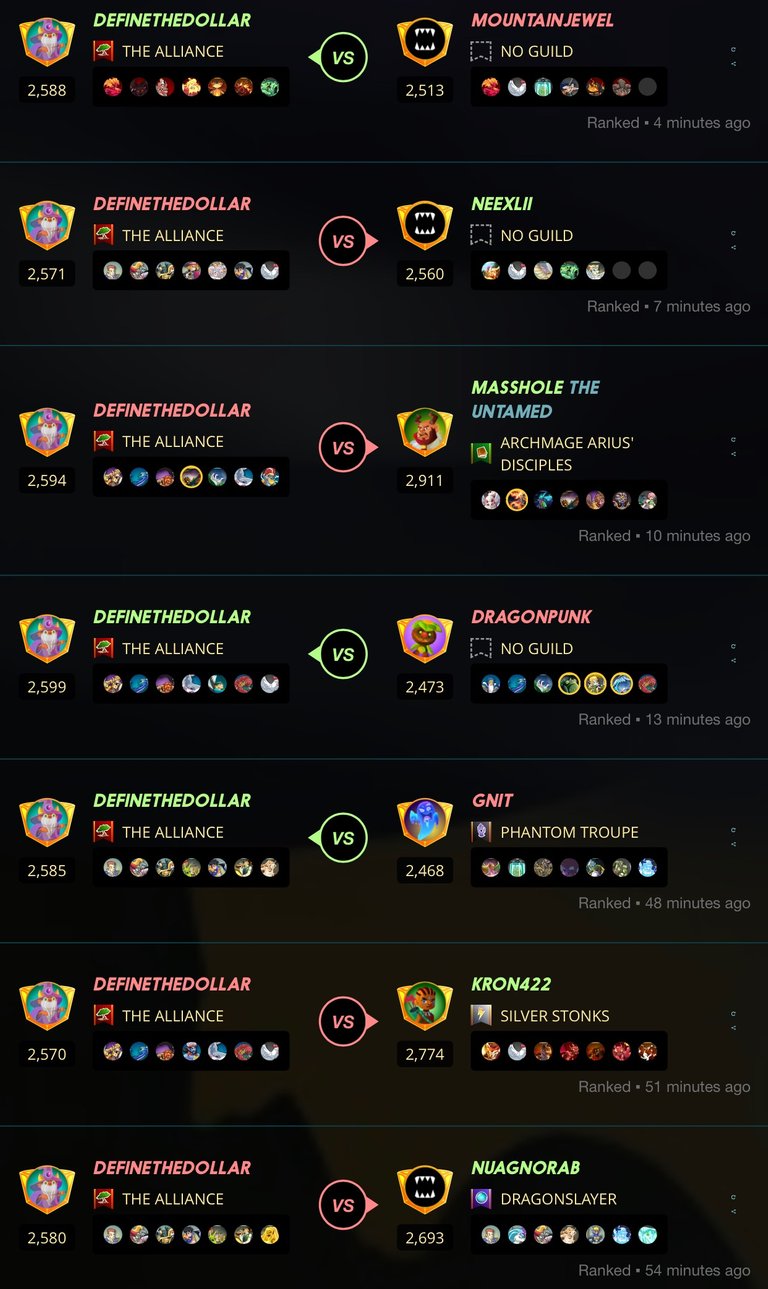Open MOUNTAINJEWEL player profile name

[543, 20]
